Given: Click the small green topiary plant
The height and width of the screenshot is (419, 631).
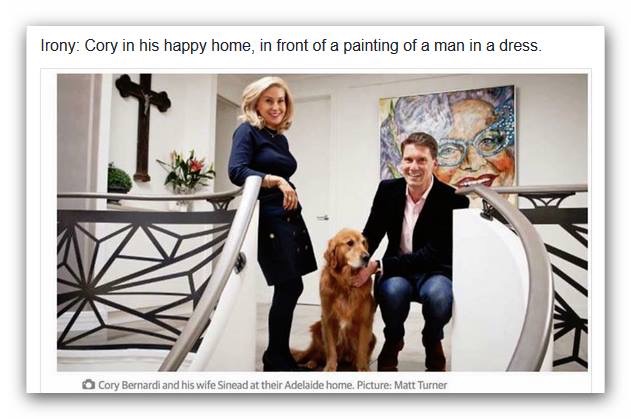Looking at the screenshot, I should click(119, 179).
